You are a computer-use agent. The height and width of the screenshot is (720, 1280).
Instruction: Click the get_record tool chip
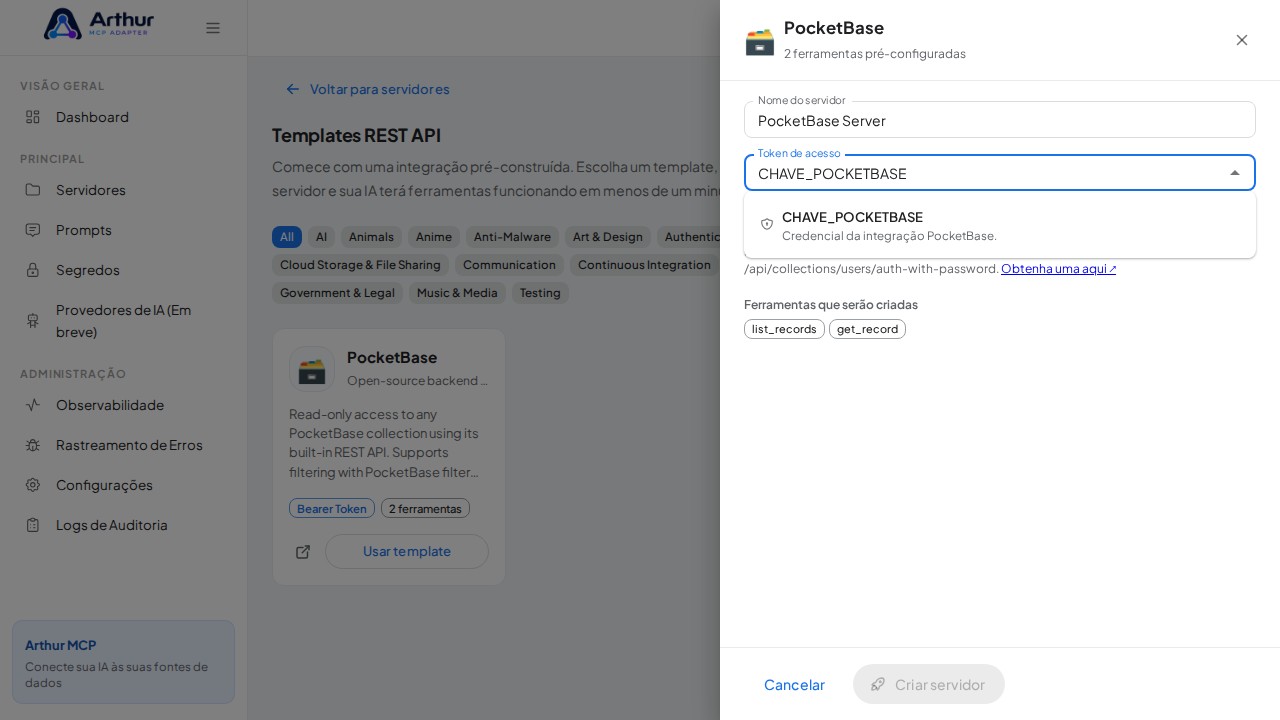(867, 329)
